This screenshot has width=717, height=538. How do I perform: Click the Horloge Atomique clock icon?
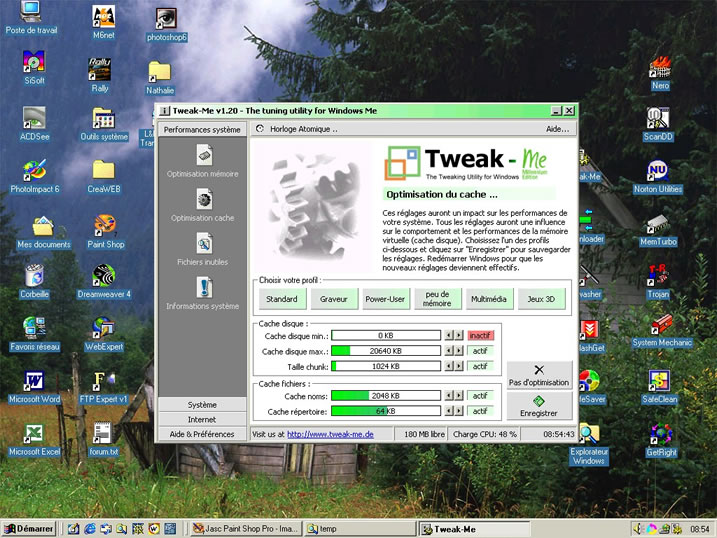coord(260,129)
